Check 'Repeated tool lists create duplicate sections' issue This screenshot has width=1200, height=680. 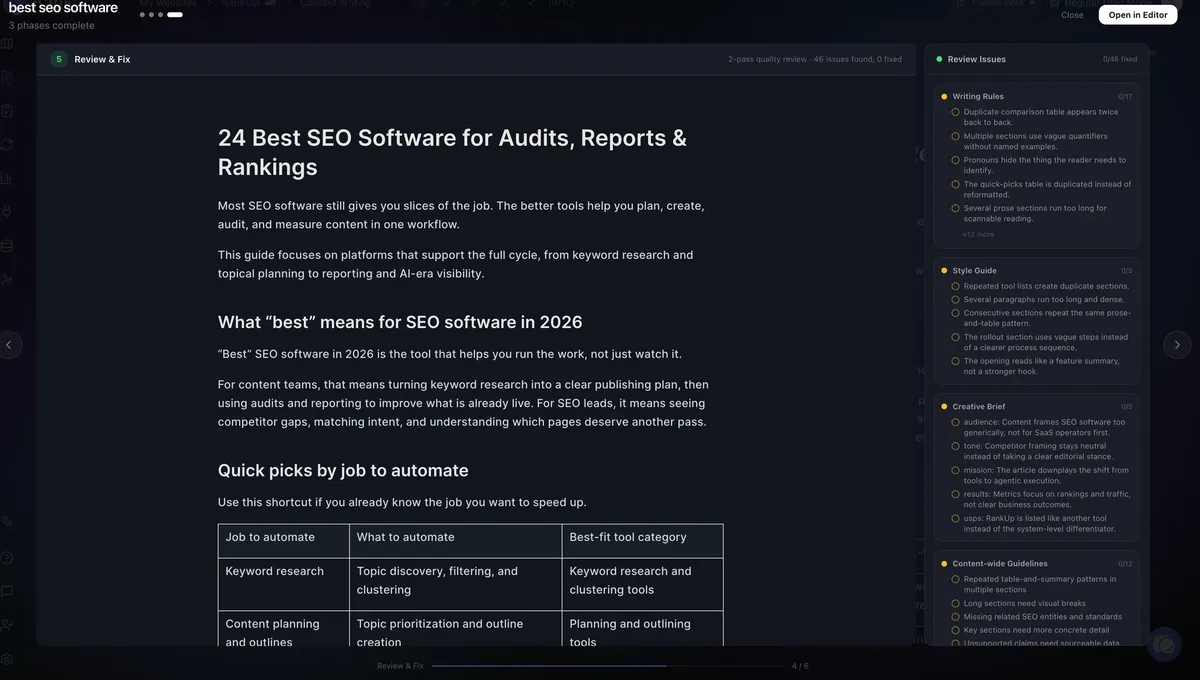pyautogui.click(x=955, y=286)
